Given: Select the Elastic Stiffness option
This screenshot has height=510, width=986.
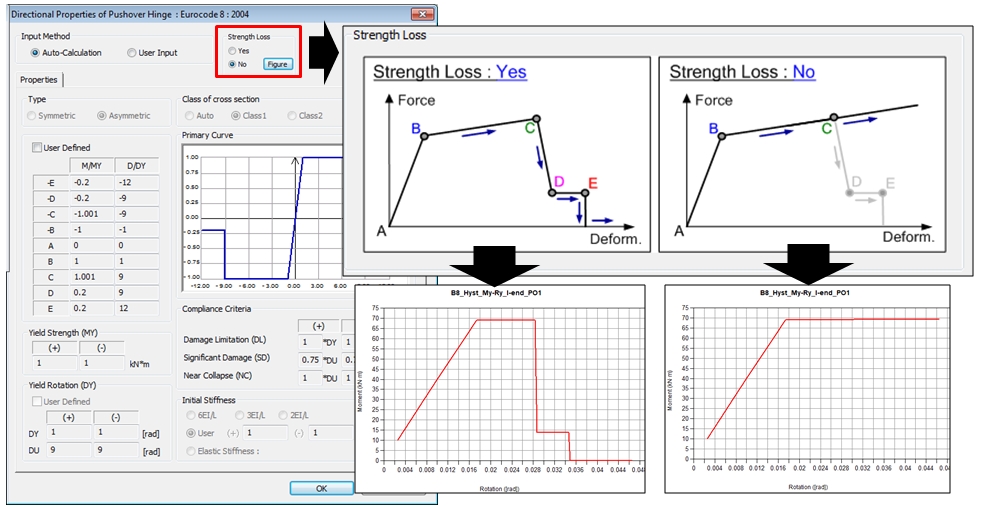Looking at the screenshot, I should point(190,451).
